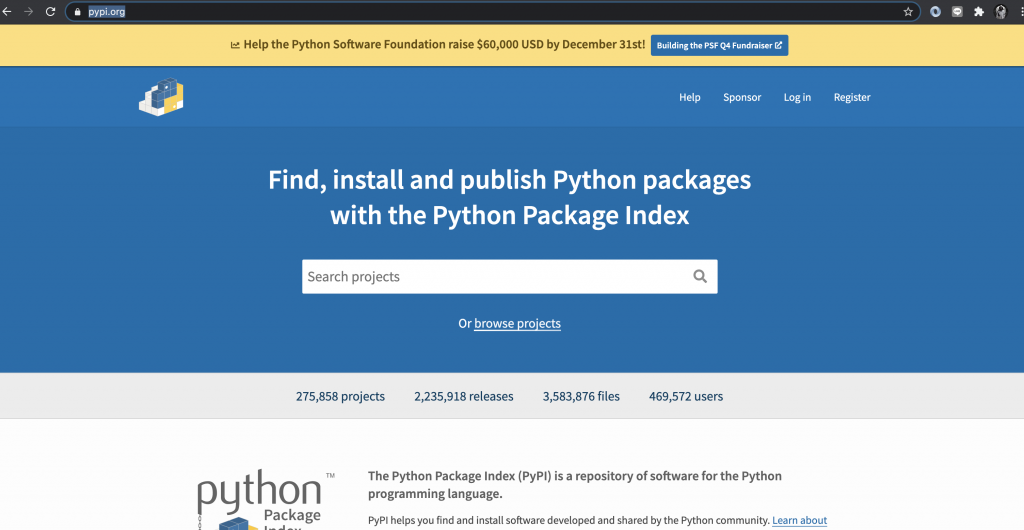The height and width of the screenshot is (530, 1024).
Task: Open the Sponsor menu item
Action: tap(742, 97)
